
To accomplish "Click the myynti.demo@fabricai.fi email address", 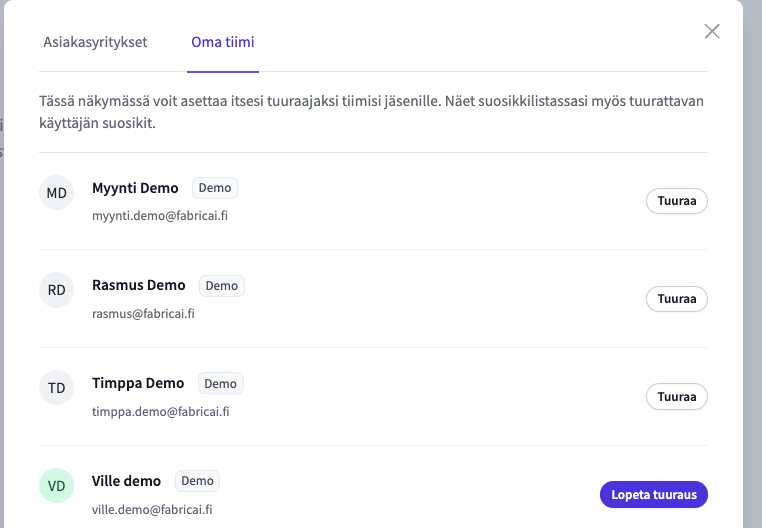I will coord(160,216).
